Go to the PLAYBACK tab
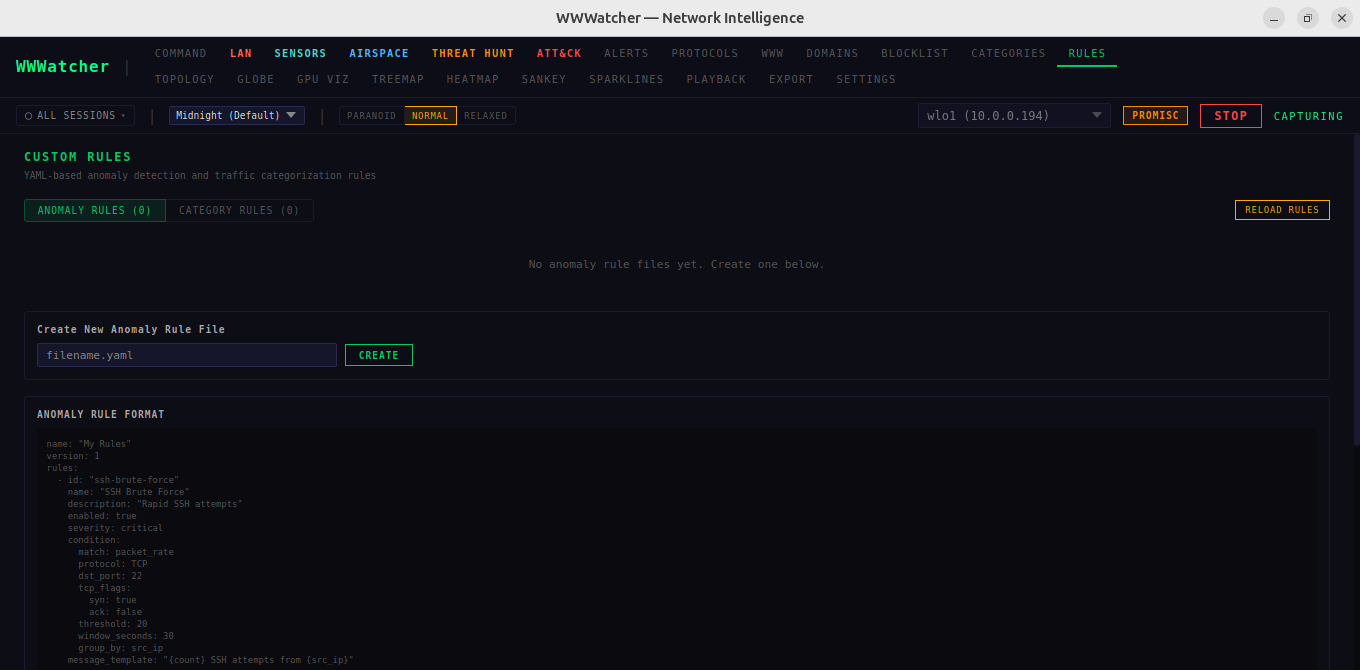 716,79
